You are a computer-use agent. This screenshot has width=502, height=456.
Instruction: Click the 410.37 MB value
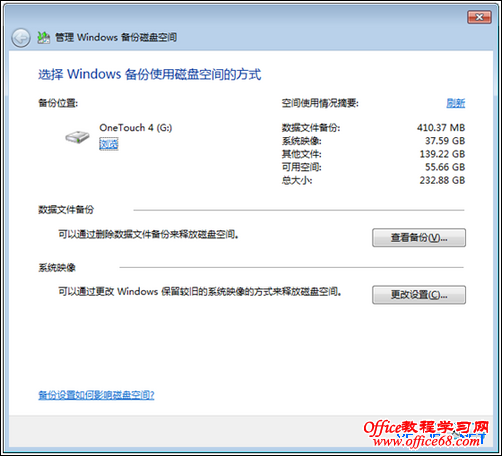[441, 128]
